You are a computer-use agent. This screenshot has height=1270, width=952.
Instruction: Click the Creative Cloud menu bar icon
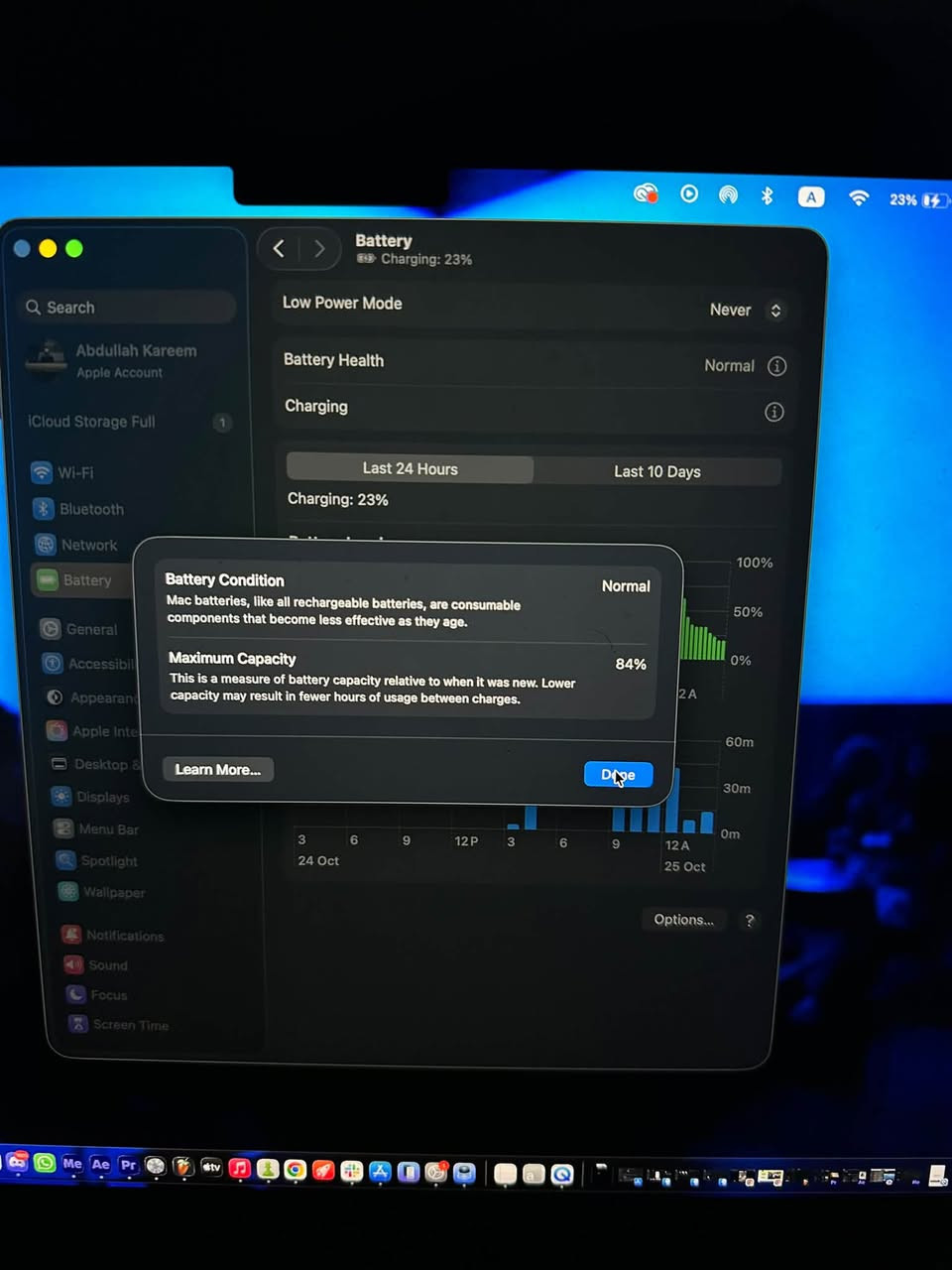point(647,193)
